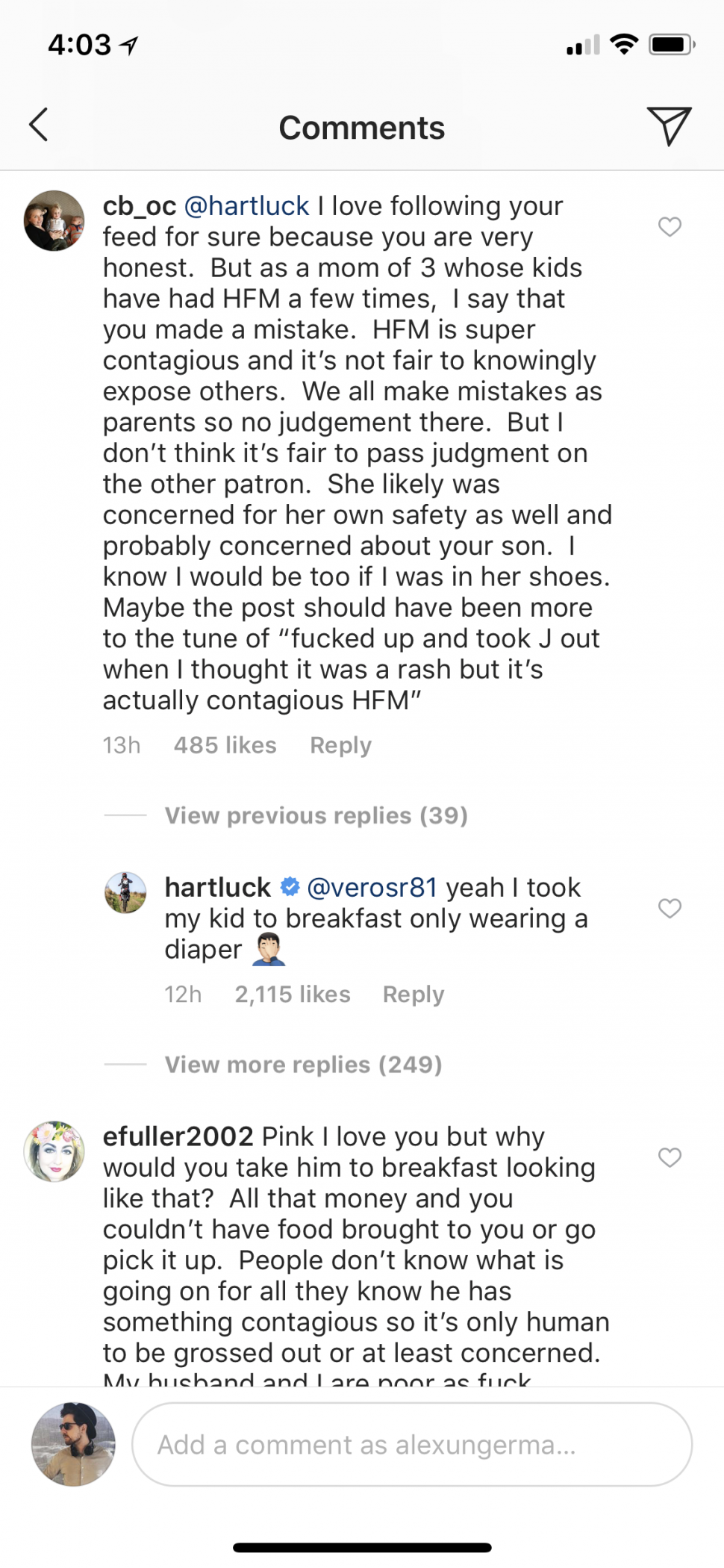Open cb_oc's profile picture
This screenshot has height=1568, width=724.
[54, 221]
